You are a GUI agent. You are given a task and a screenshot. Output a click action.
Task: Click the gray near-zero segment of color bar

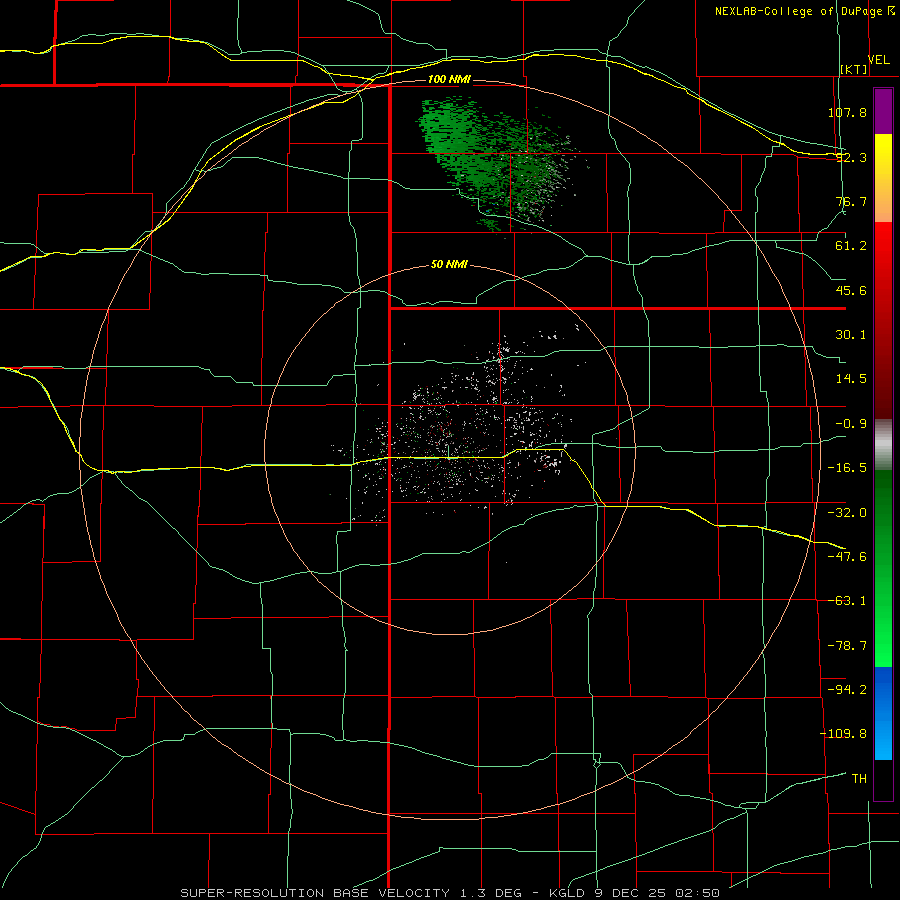(883, 445)
